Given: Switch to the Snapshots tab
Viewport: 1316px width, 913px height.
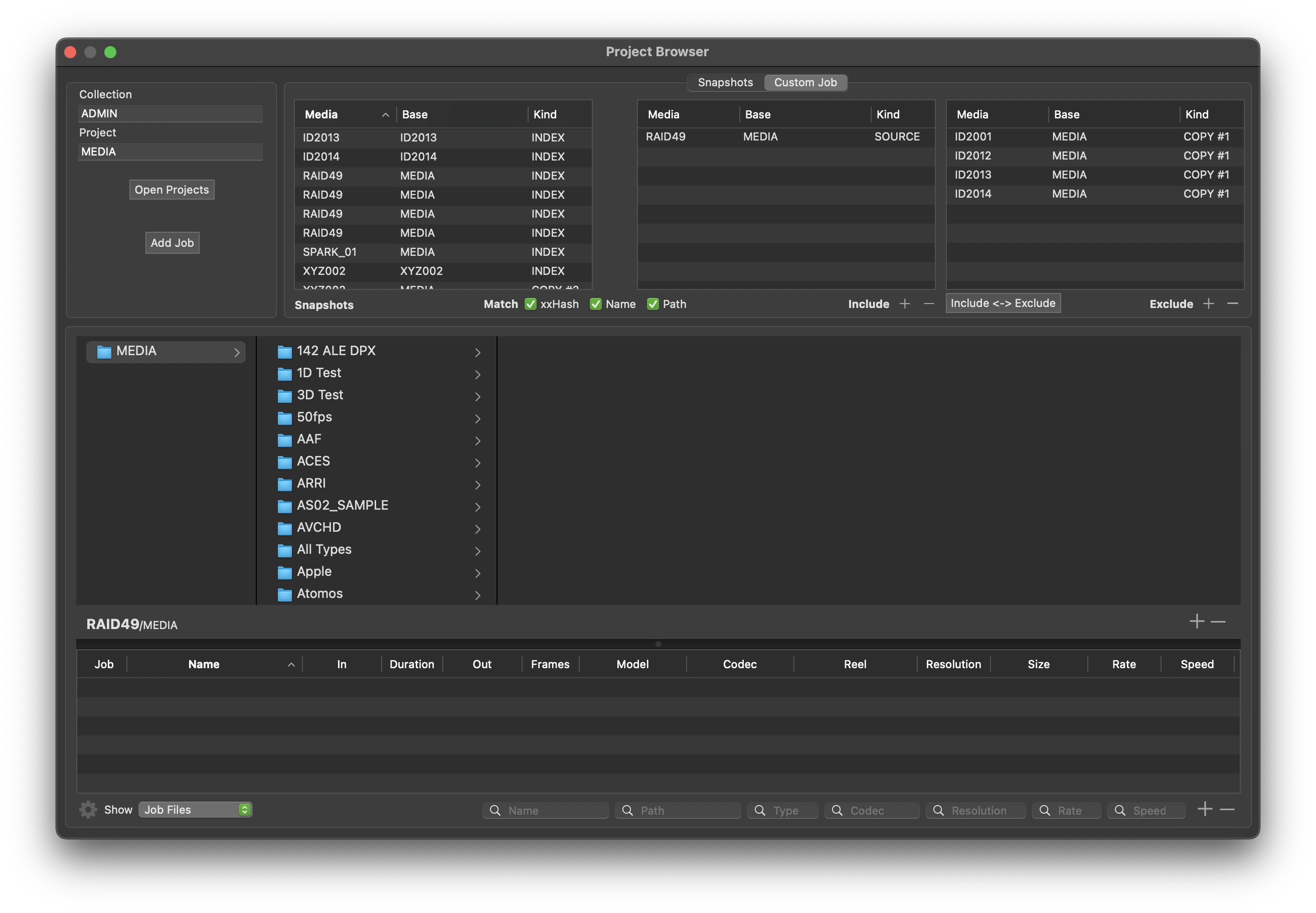Looking at the screenshot, I should 725,82.
